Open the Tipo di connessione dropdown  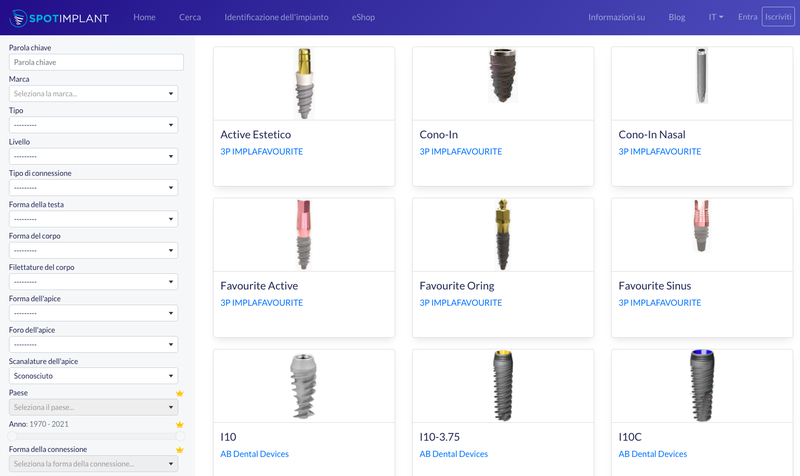(x=93, y=188)
